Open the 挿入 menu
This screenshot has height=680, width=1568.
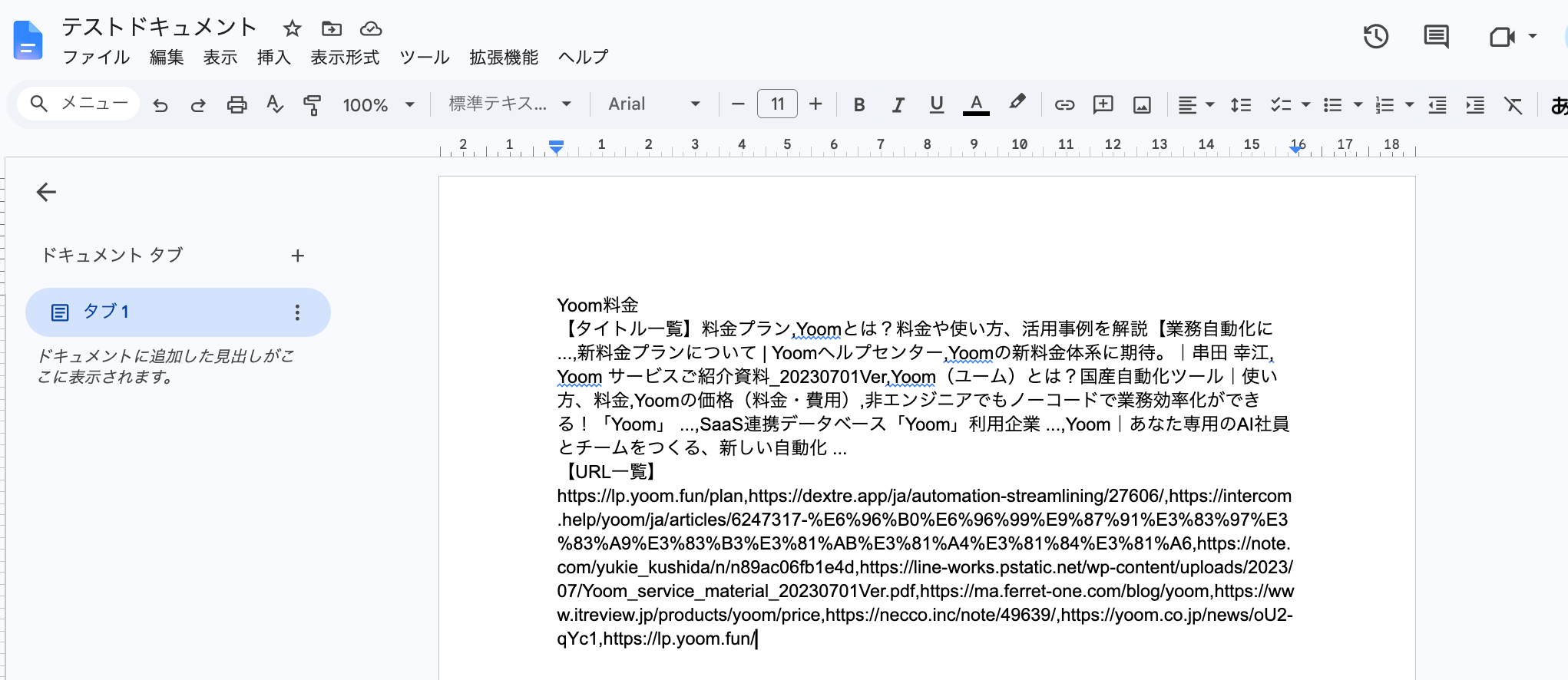pyautogui.click(x=274, y=58)
